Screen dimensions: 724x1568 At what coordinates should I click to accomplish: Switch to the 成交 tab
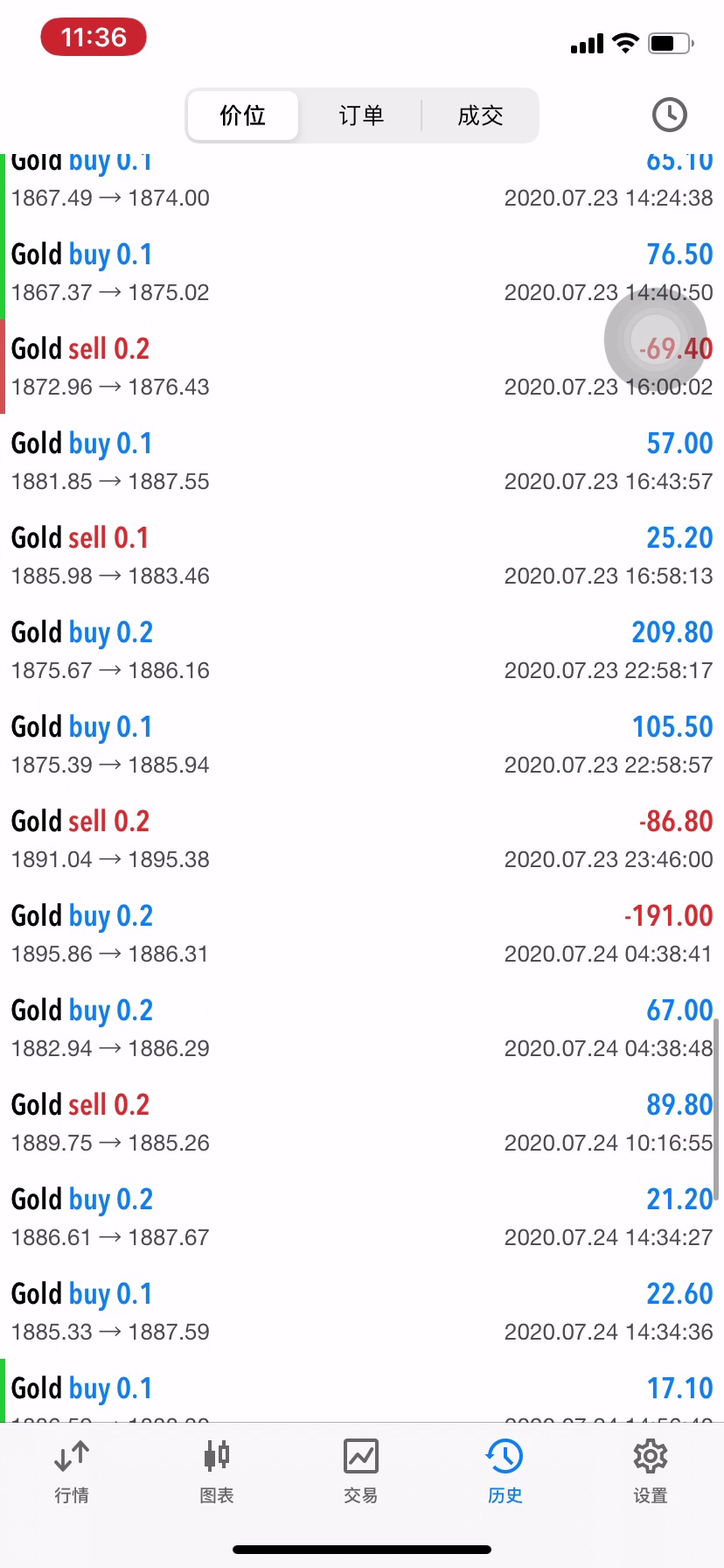pyautogui.click(x=480, y=115)
